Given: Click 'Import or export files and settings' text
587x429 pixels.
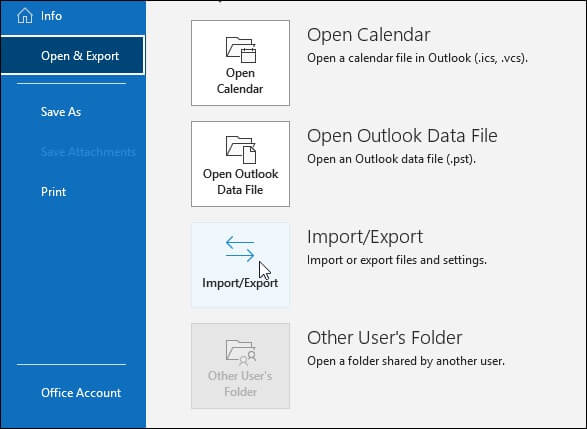Looking at the screenshot, I should tap(397, 260).
